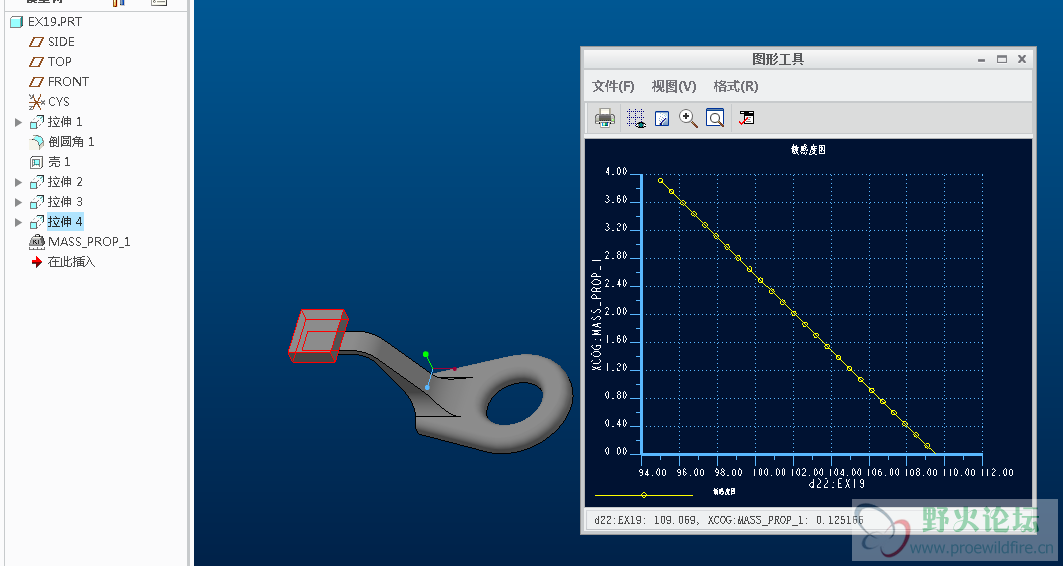This screenshot has width=1063, height=566.
Task: Click the graph legend line sample
Action: (643, 495)
